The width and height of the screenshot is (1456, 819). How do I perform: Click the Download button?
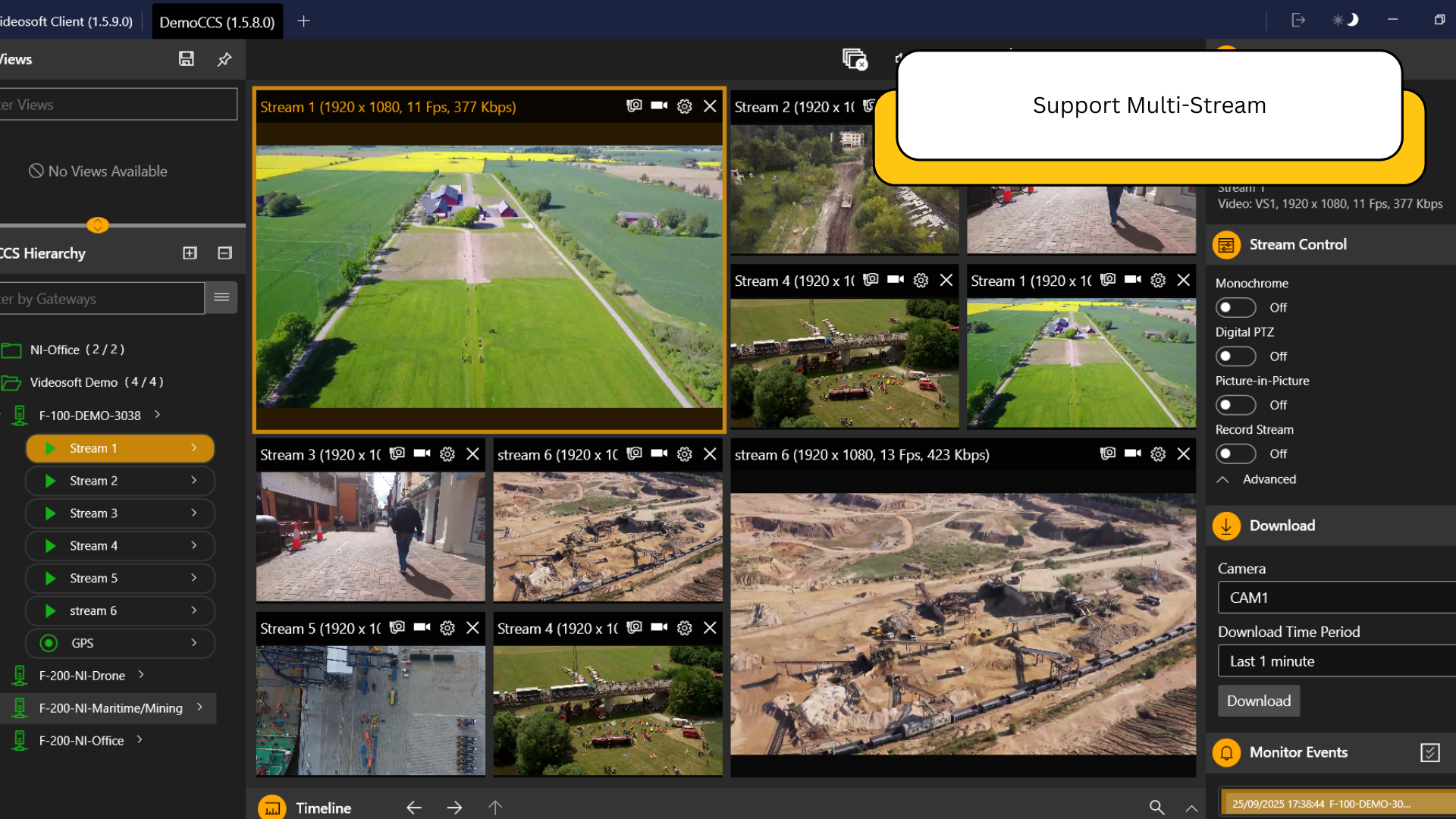(x=1258, y=701)
